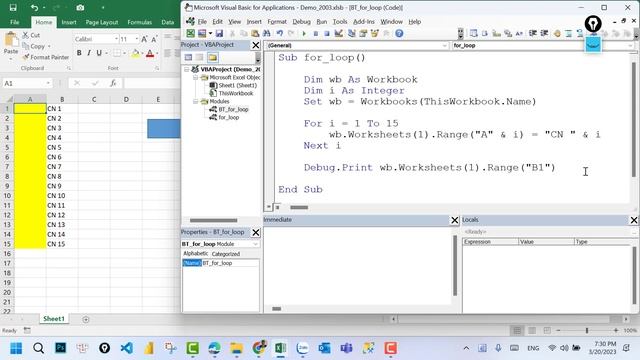
Task: Open Properties Window toolbar icon
Action: point(363,33)
